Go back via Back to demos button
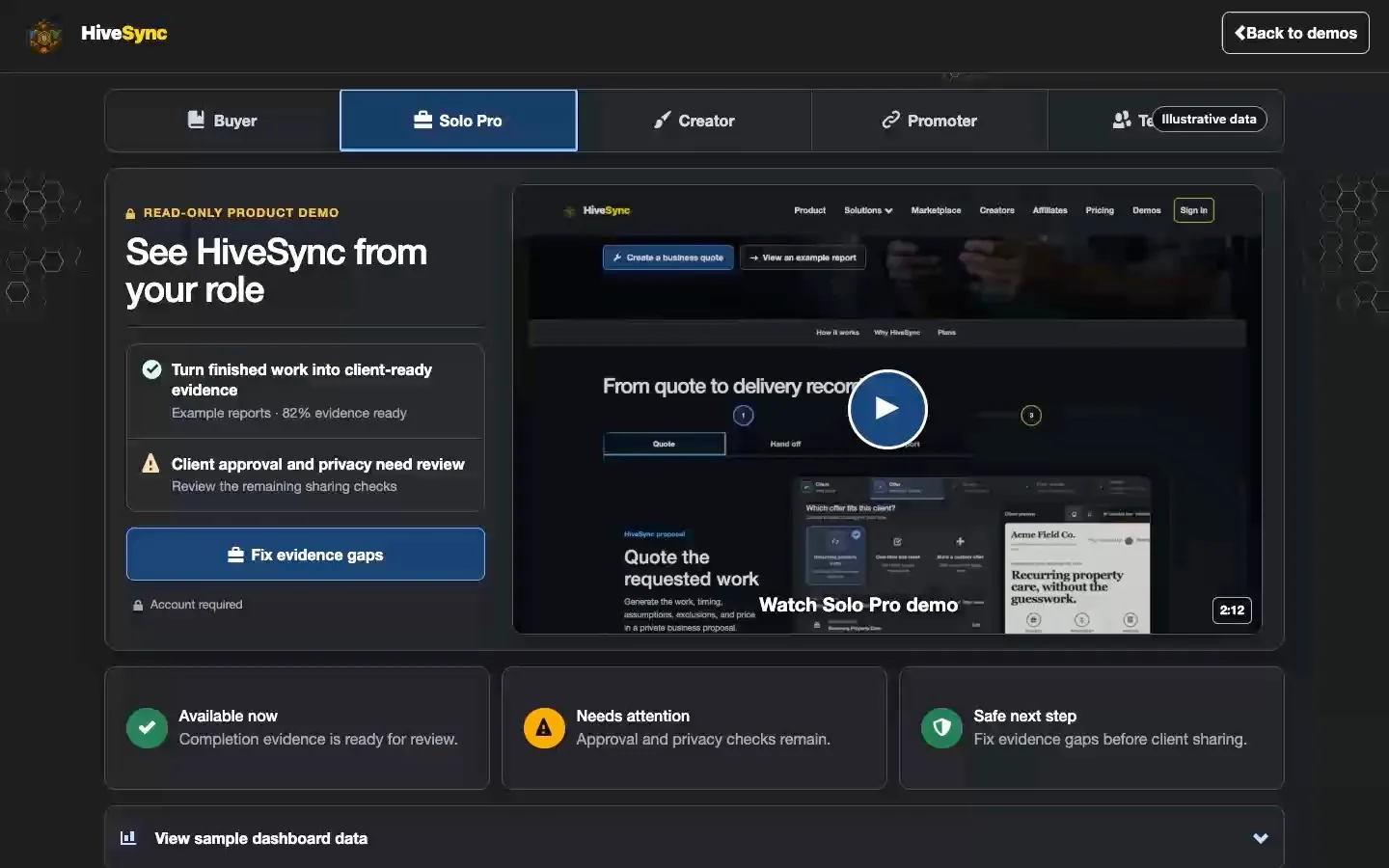Screen dimensions: 1389x868 (x=1294, y=33)
